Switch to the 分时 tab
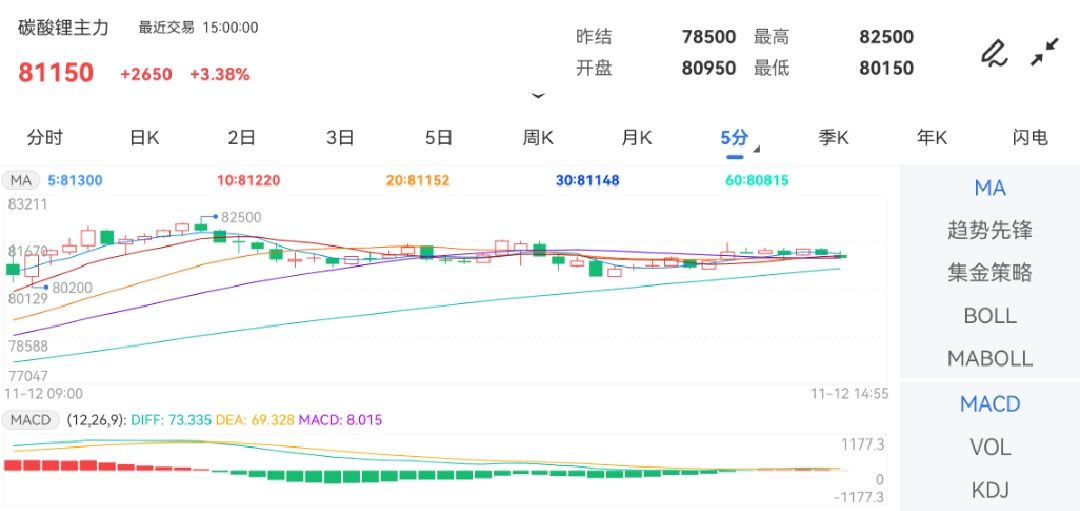This screenshot has height=511, width=1080. pyautogui.click(x=45, y=138)
